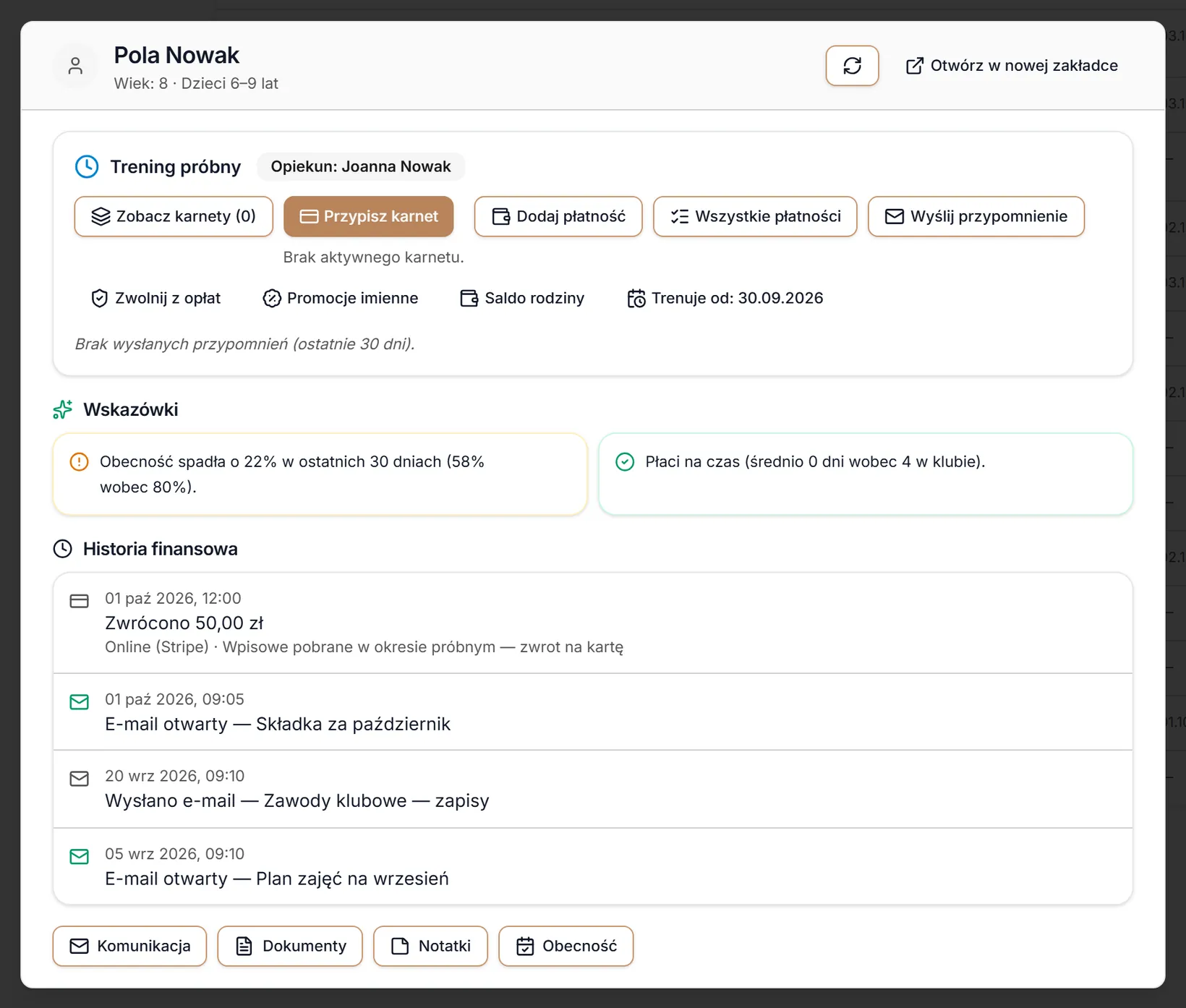Click the card icon on refund entry
Image resolution: width=1186 pixels, height=1008 pixels.
pyautogui.click(x=80, y=601)
